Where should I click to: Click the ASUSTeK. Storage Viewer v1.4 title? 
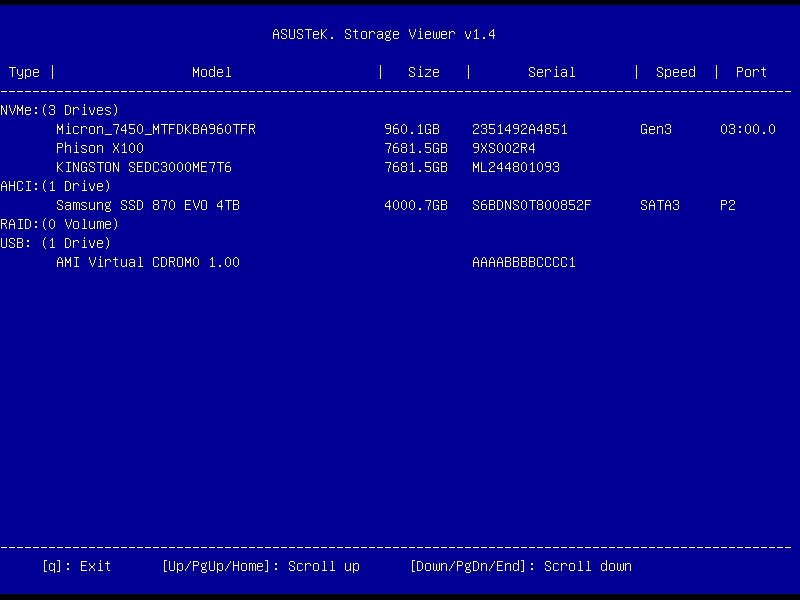click(384, 34)
